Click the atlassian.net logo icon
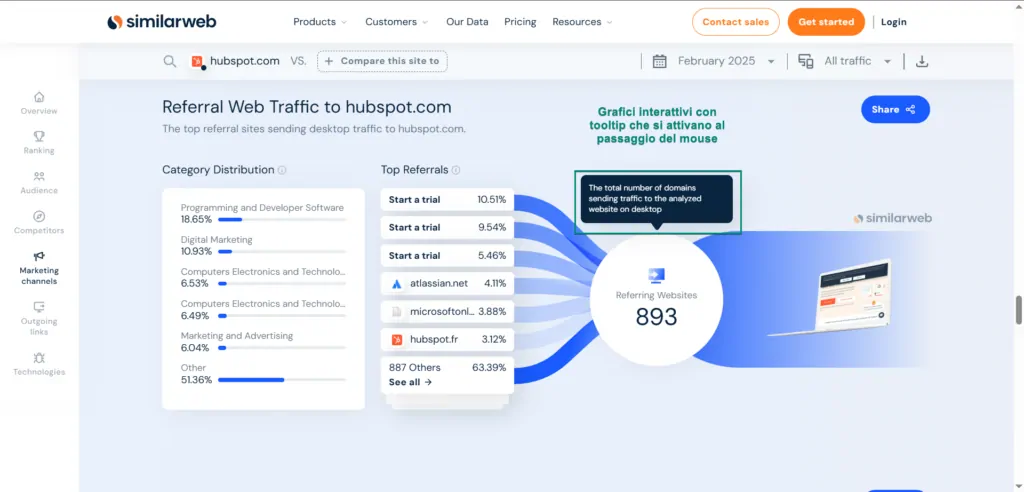The image size is (1024, 492). (x=396, y=284)
